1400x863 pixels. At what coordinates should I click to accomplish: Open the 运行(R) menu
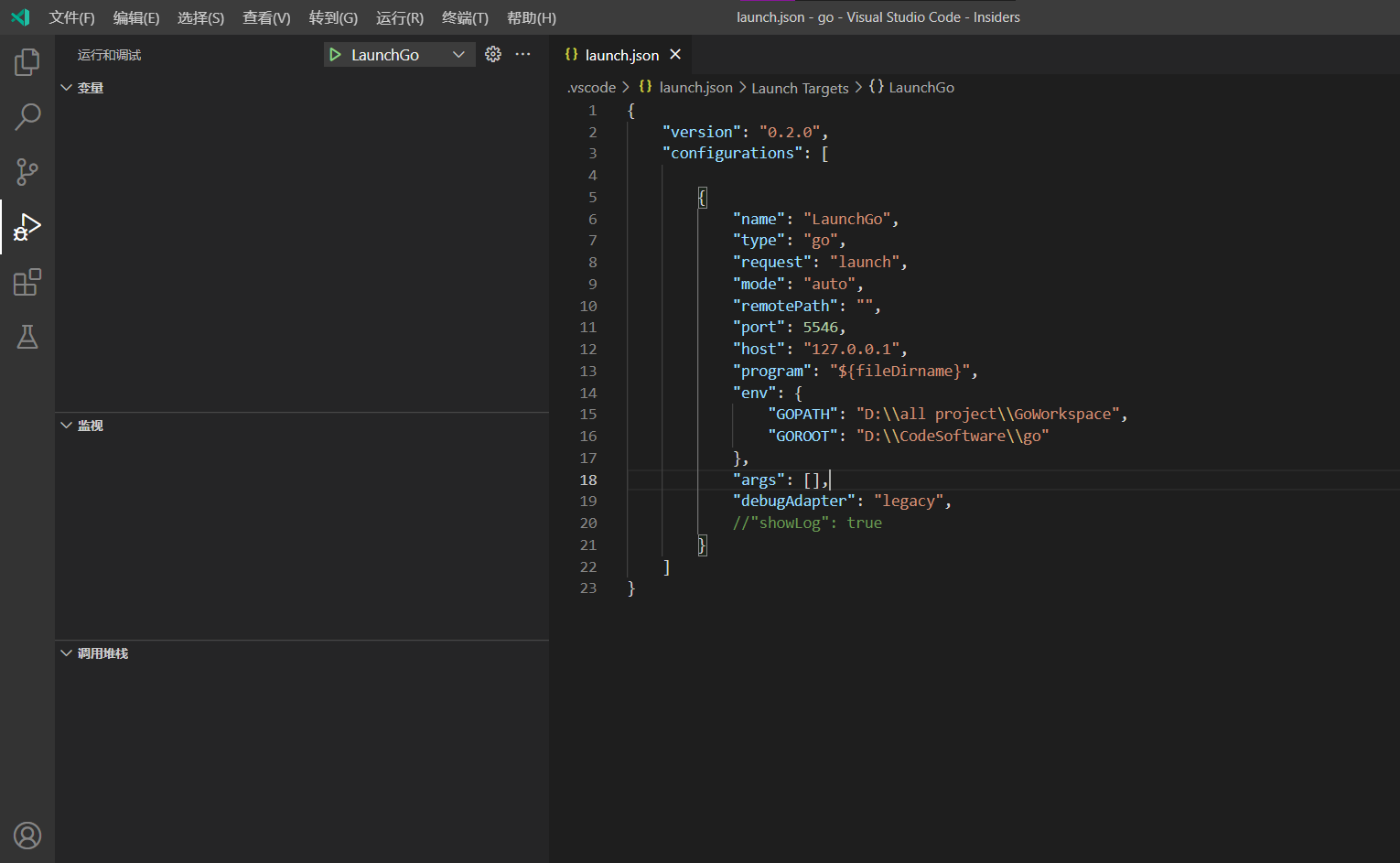coord(400,17)
